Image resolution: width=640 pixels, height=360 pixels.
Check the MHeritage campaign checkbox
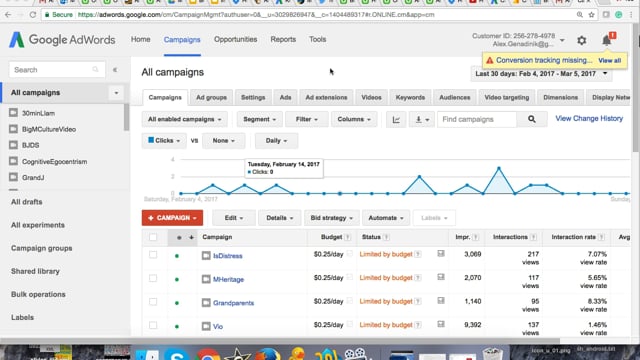click(153, 278)
